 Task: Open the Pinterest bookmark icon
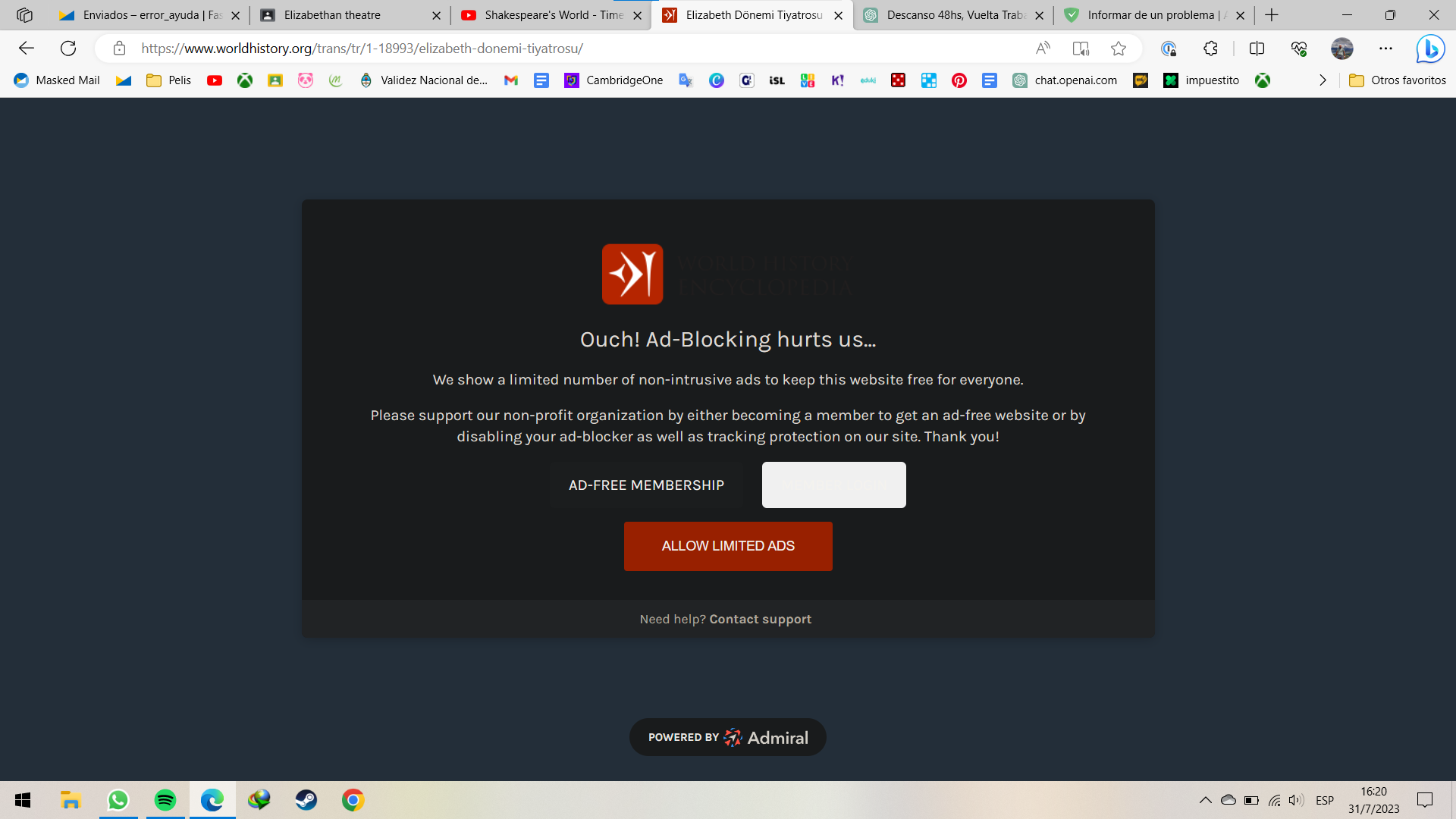coord(959,80)
